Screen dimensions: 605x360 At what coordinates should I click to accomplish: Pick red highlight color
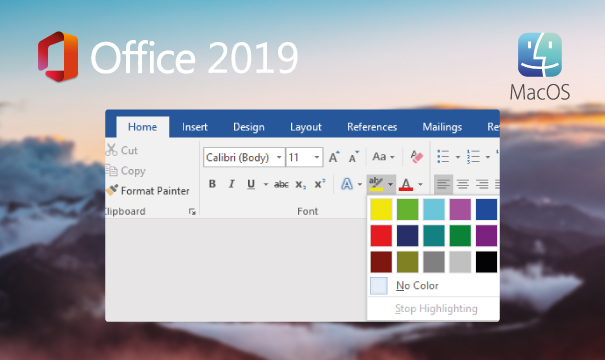tap(381, 235)
